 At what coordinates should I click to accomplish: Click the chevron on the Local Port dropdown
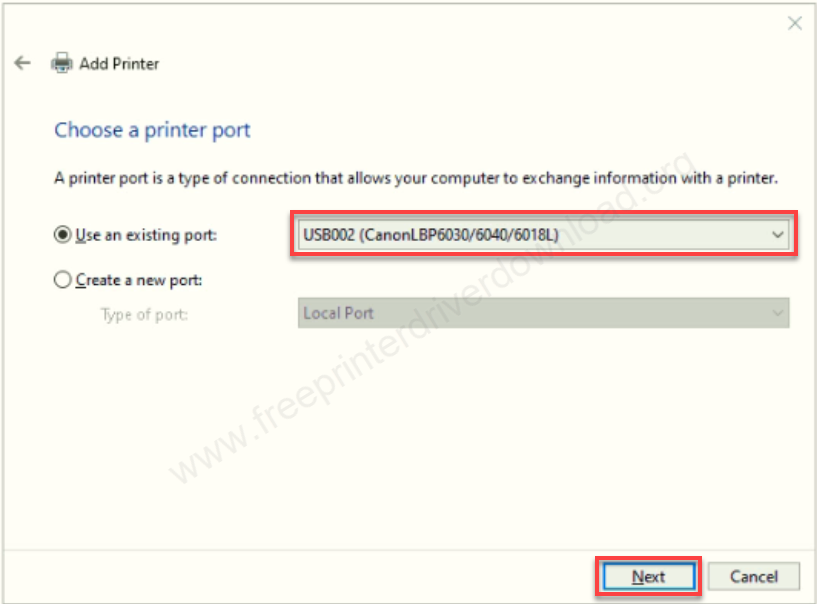(777, 313)
